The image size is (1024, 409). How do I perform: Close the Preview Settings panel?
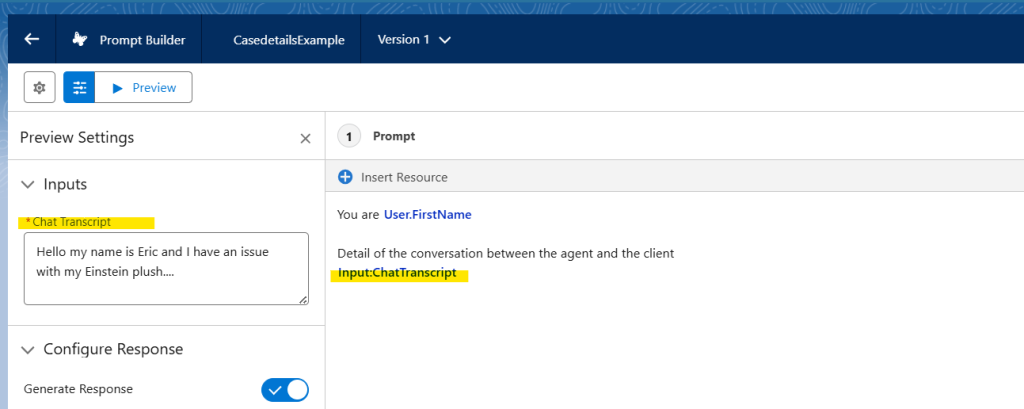pos(305,139)
